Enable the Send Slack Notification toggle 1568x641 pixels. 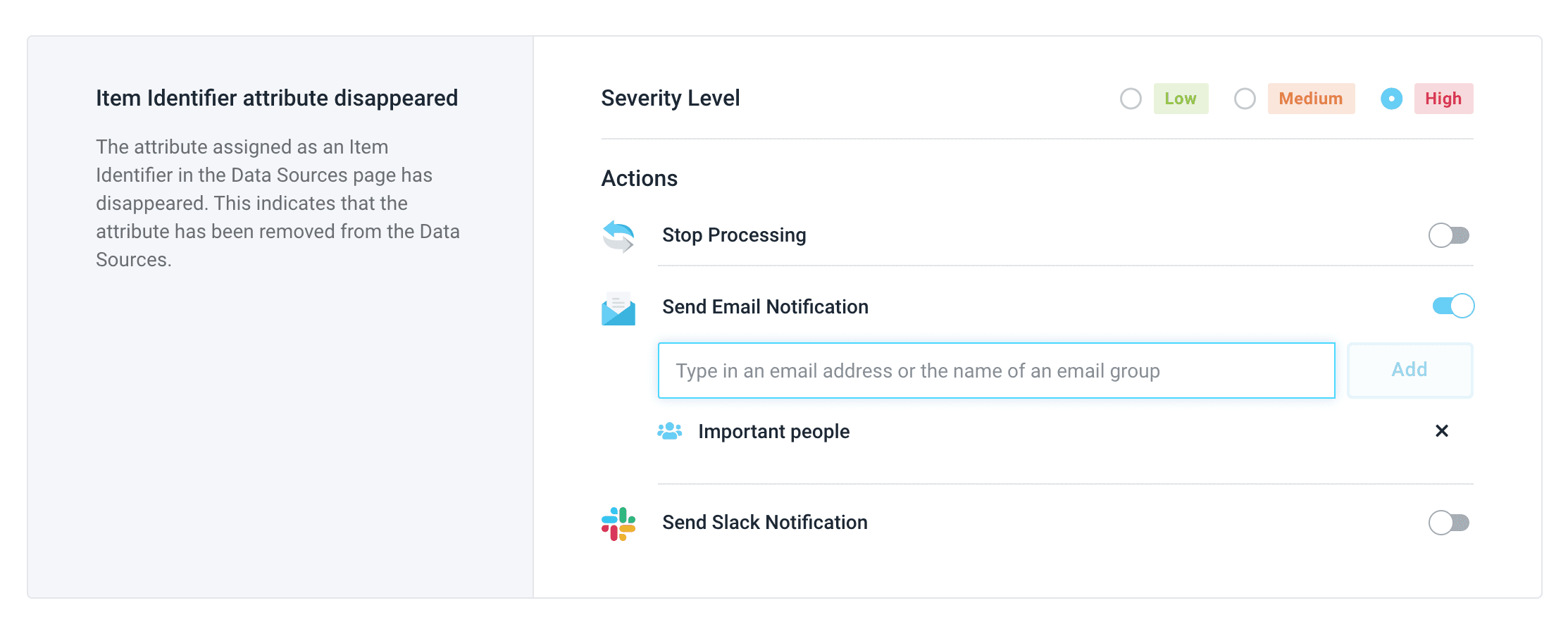(1449, 523)
